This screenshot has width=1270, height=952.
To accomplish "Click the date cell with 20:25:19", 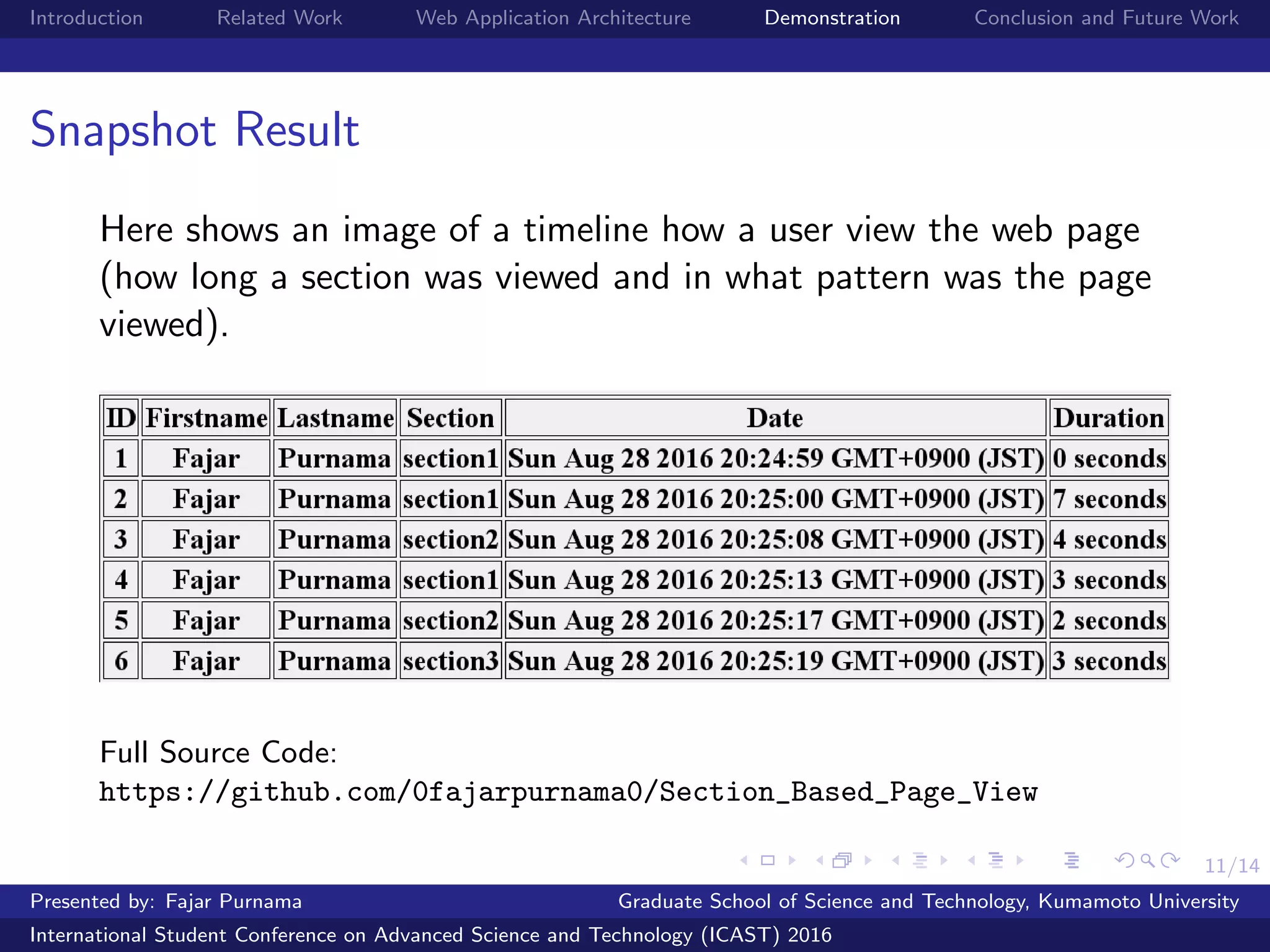I will [776, 661].
